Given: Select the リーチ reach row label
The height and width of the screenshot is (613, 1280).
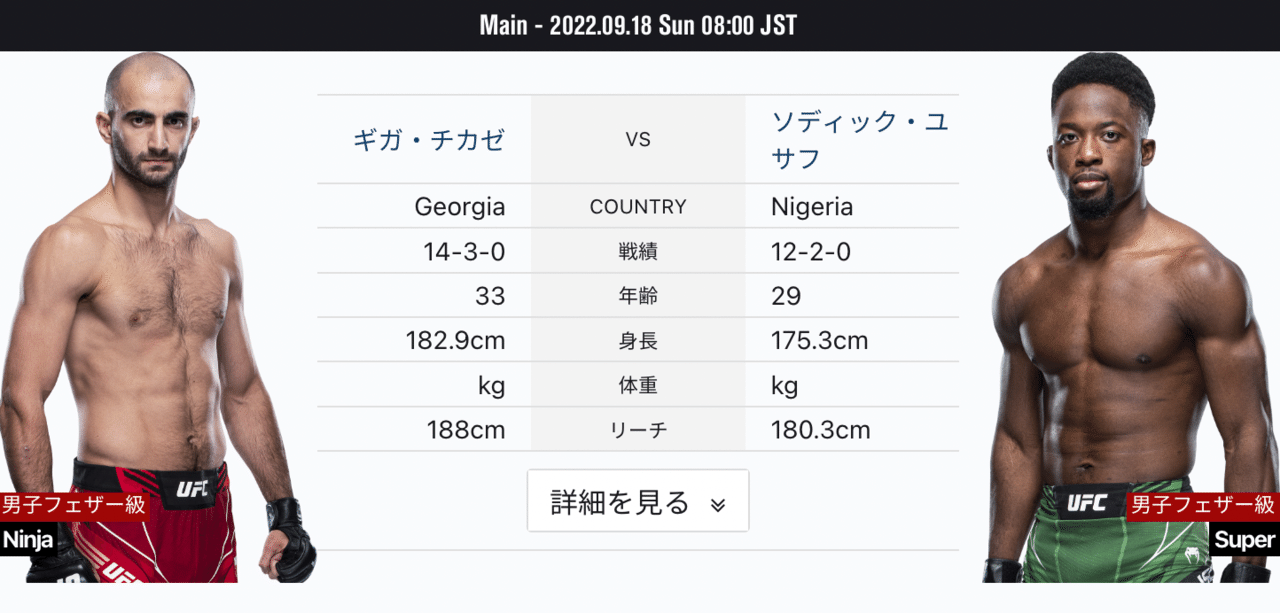Looking at the screenshot, I should pyautogui.click(x=638, y=430).
